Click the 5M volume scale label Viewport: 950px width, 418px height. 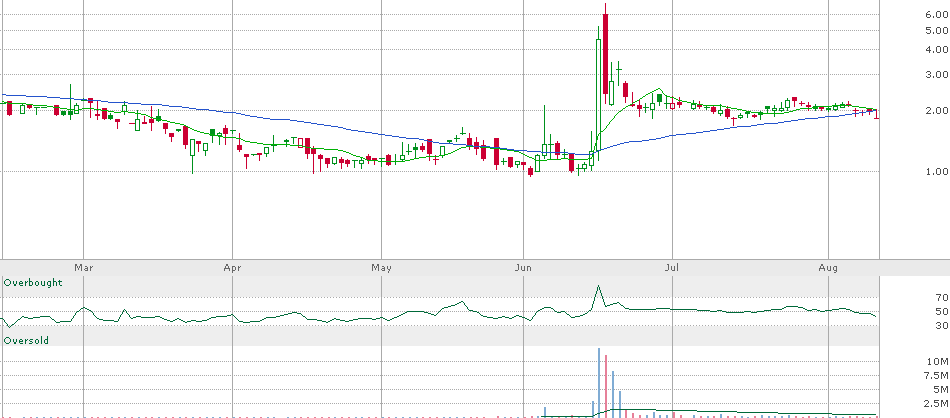coord(941,390)
